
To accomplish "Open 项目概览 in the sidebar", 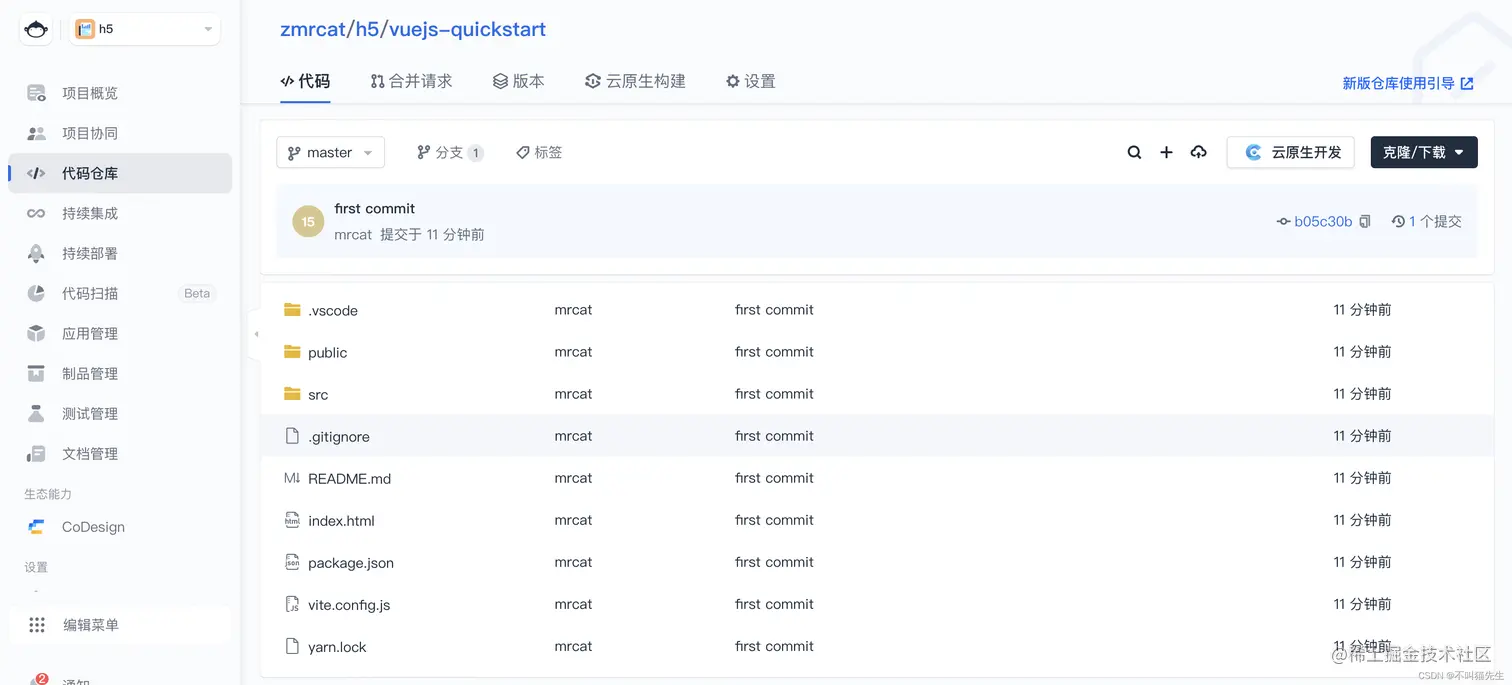I will tap(120, 93).
